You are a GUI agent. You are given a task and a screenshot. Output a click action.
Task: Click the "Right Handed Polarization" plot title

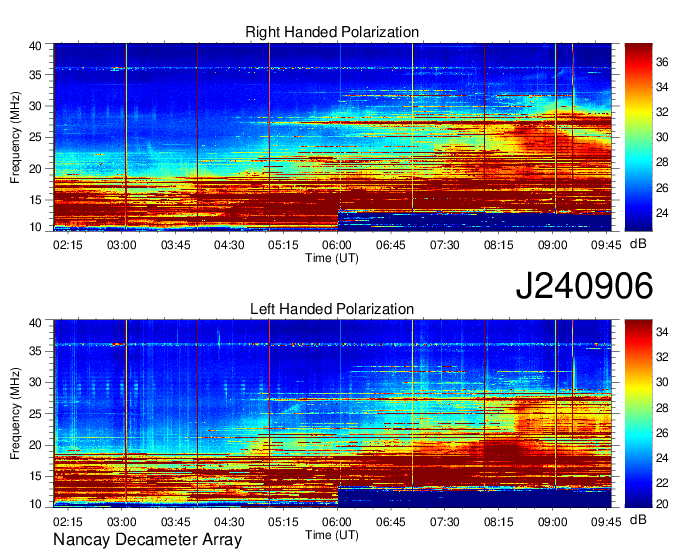[332, 32]
